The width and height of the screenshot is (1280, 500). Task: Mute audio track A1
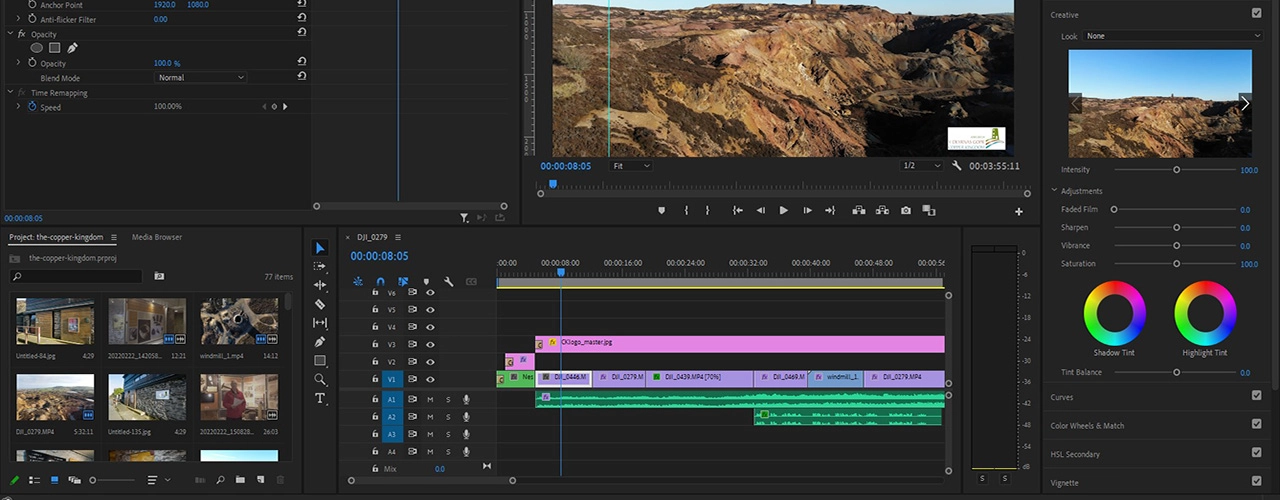(x=430, y=399)
